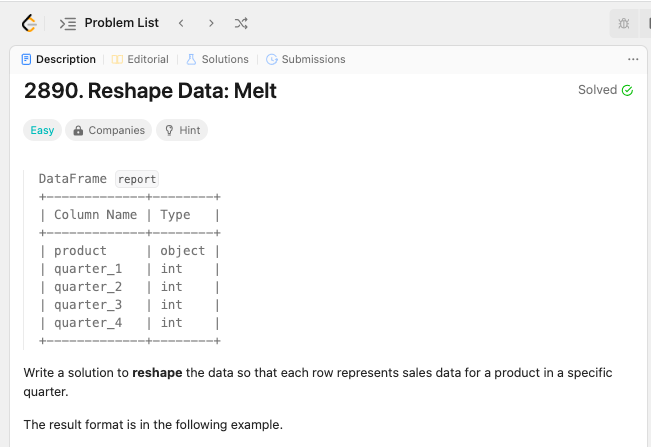Click the report DataFrame code label
This screenshot has height=447, width=651.
point(137,179)
